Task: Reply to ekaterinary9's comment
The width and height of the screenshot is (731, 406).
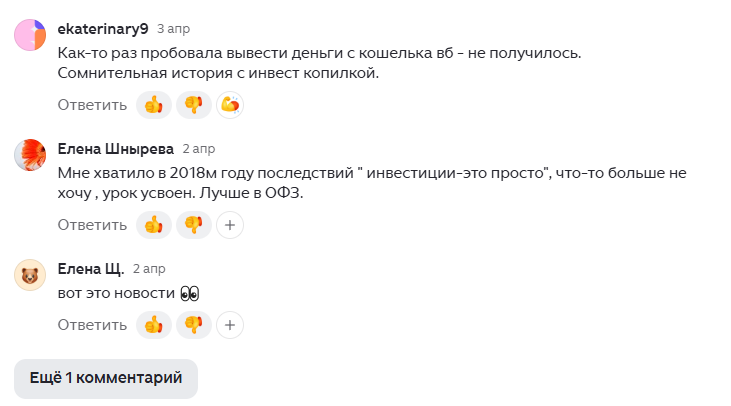Action: pyautogui.click(x=92, y=105)
